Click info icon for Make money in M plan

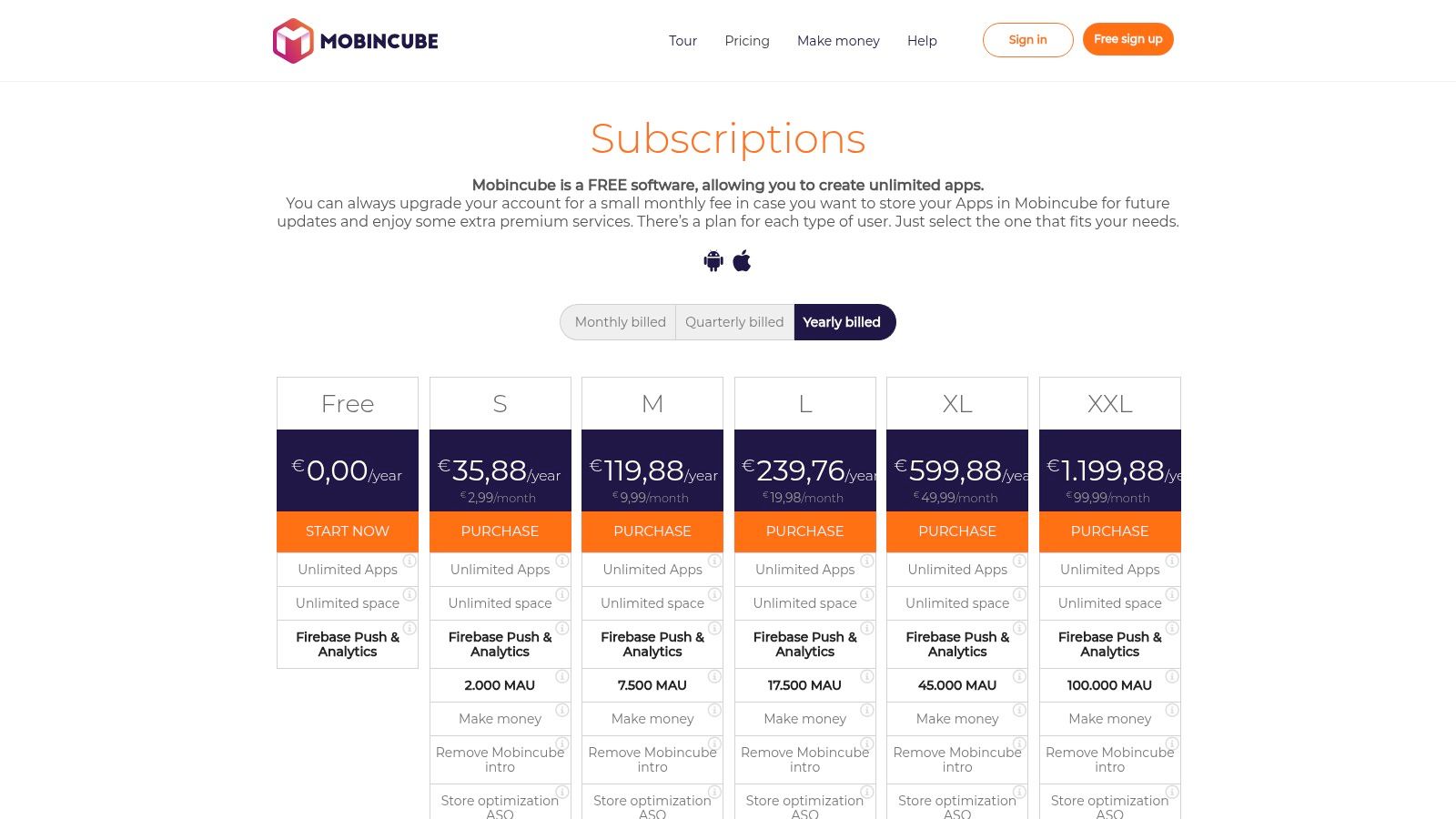coord(716,710)
